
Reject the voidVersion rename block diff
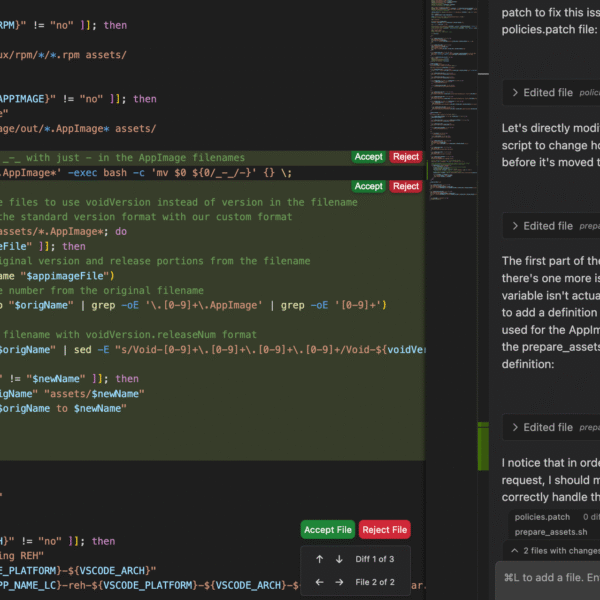[406, 186]
